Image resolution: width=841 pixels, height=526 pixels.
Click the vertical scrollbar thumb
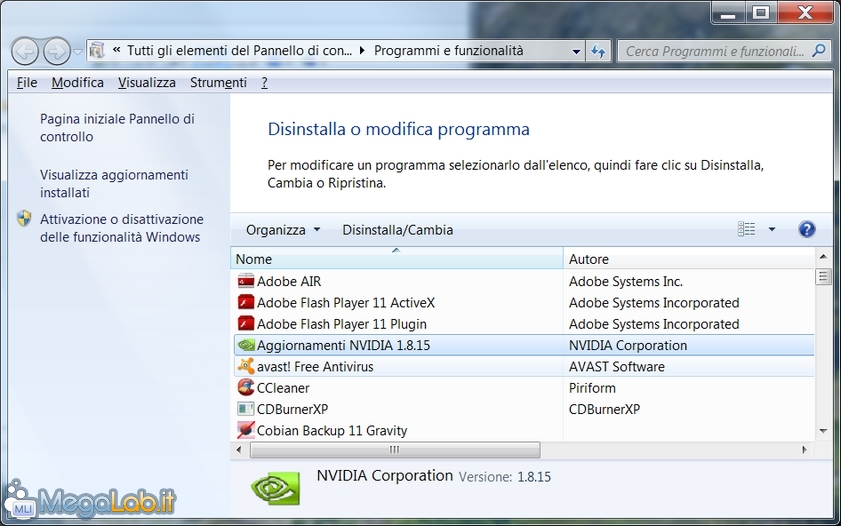[823, 277]
